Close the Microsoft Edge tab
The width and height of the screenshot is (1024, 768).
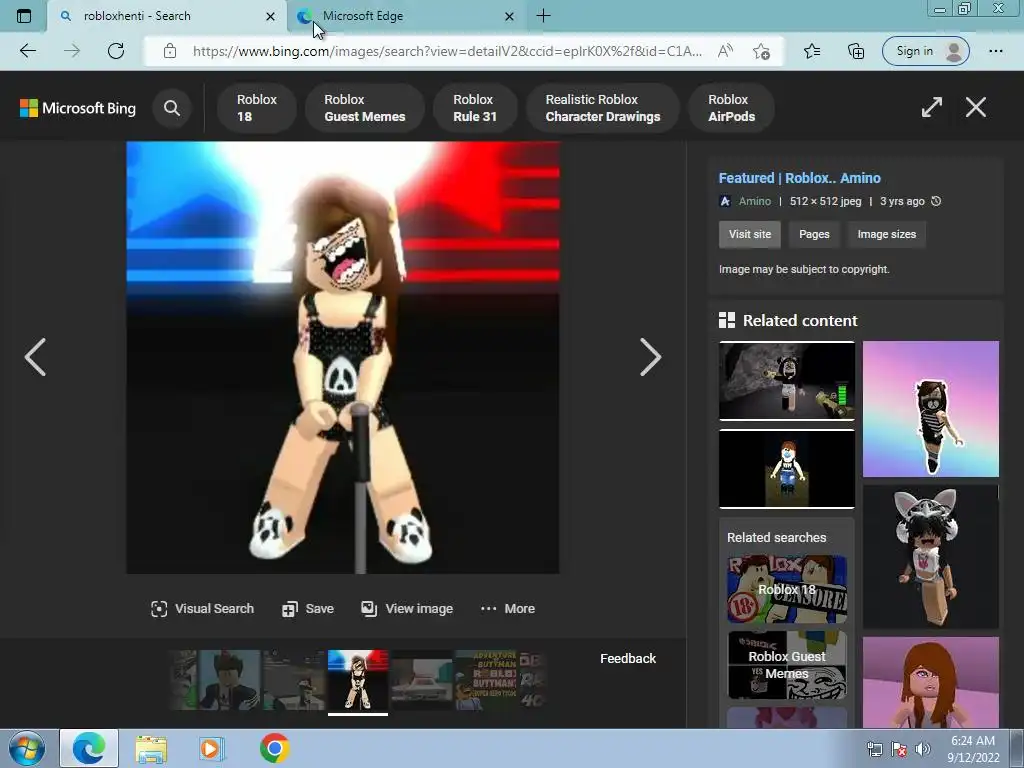point(509,16)
